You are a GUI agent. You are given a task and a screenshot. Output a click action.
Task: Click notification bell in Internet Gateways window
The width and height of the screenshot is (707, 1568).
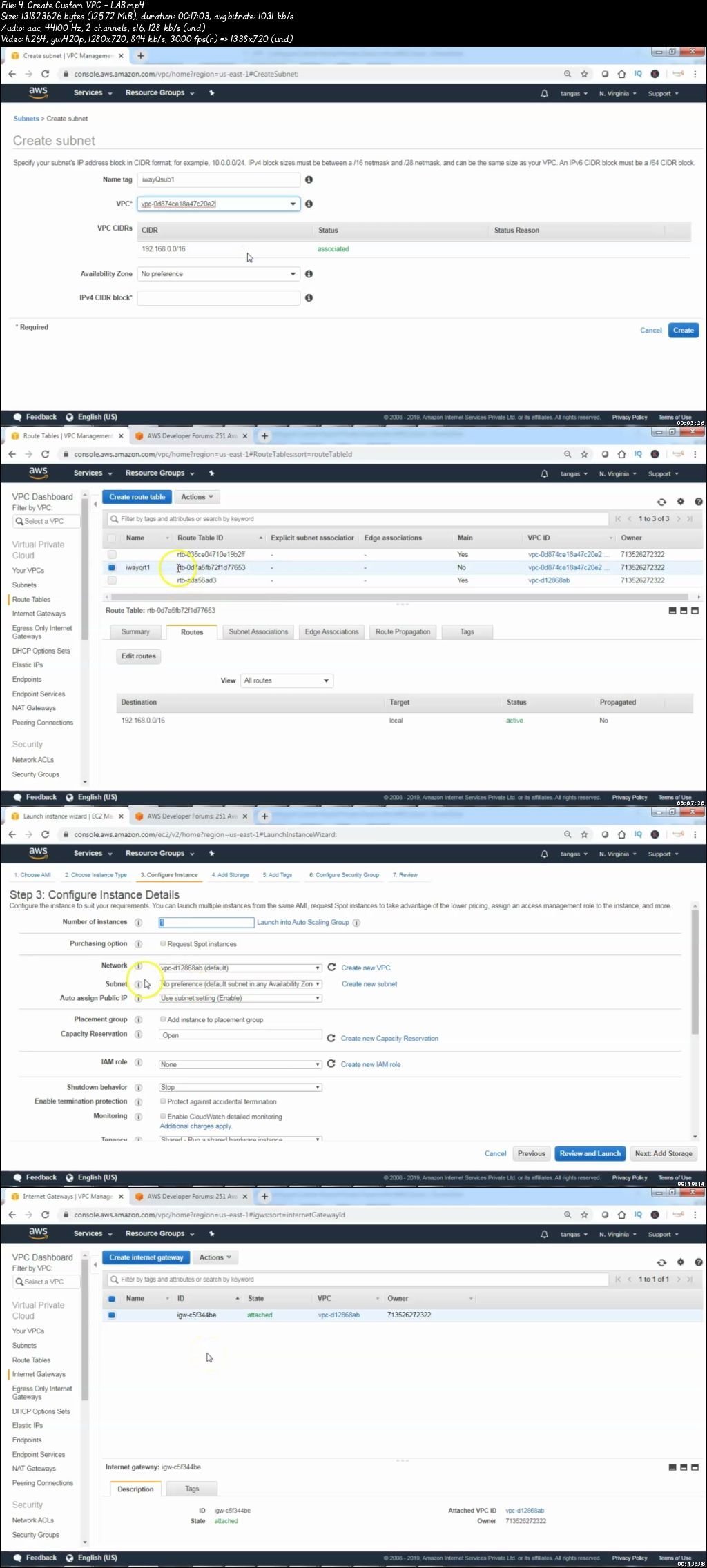pyautogui.click(x=544, y=1234)
